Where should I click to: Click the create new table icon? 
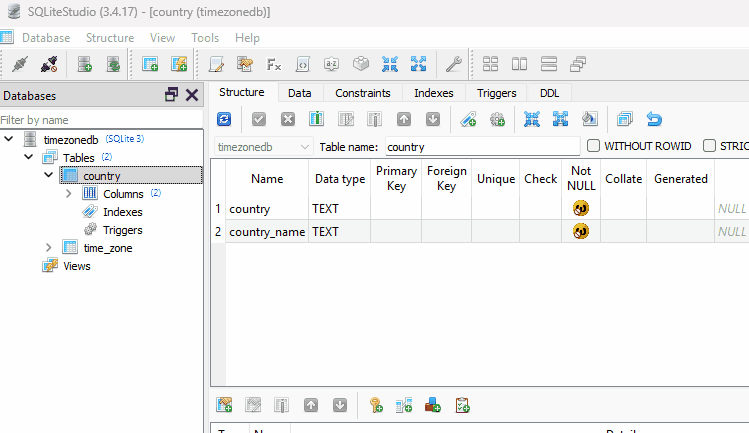point(150,64)
